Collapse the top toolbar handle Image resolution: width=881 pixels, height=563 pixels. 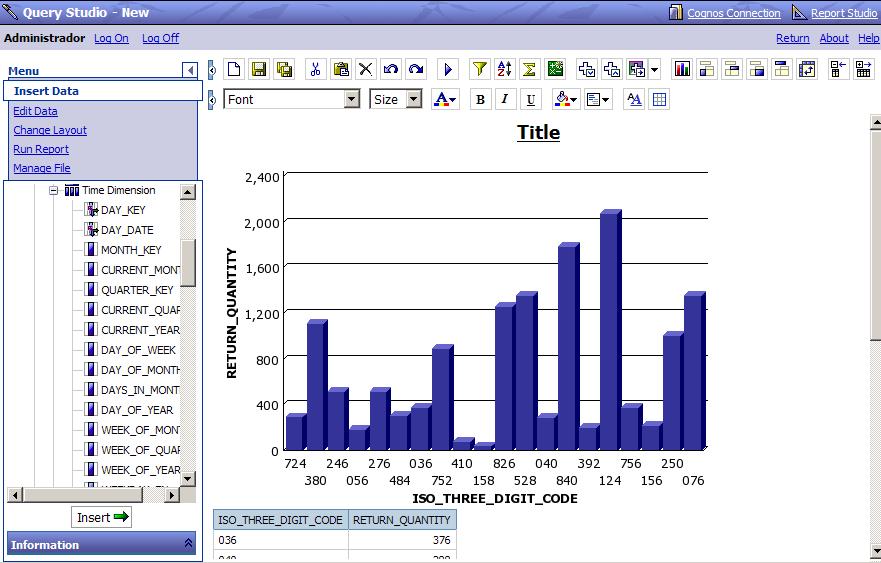[x=212, y=70]
